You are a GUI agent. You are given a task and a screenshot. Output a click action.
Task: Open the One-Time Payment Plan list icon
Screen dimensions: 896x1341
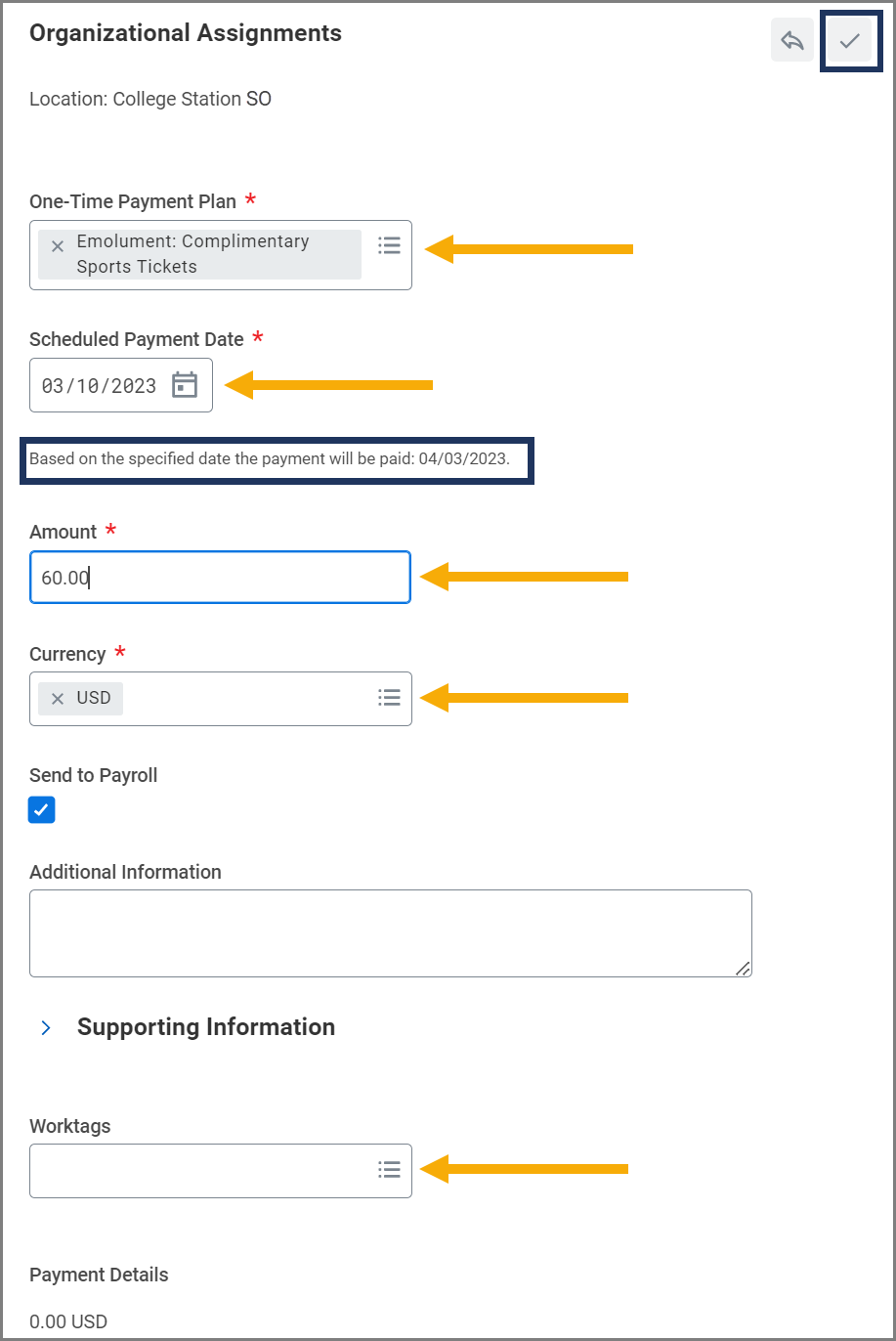click(x=390, y=245)
